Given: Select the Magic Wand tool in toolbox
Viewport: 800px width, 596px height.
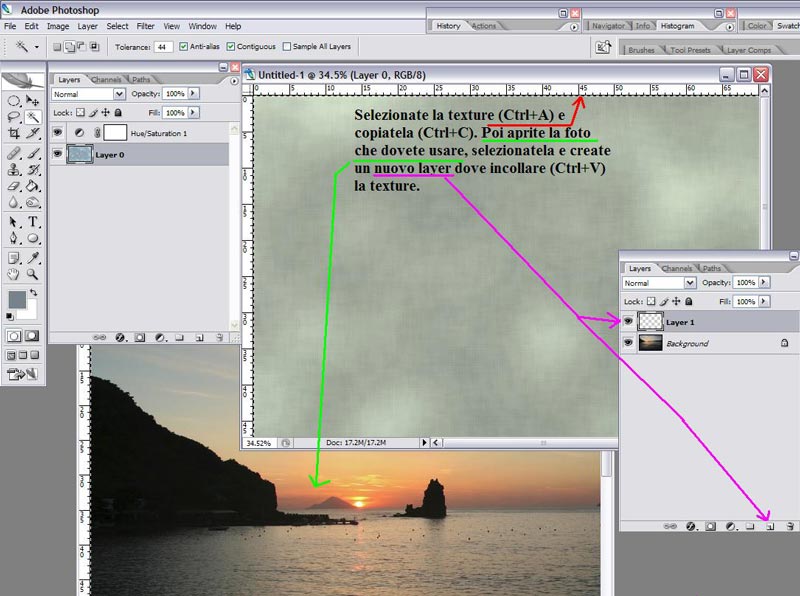Looking at the screenshot, I should 33,117.
